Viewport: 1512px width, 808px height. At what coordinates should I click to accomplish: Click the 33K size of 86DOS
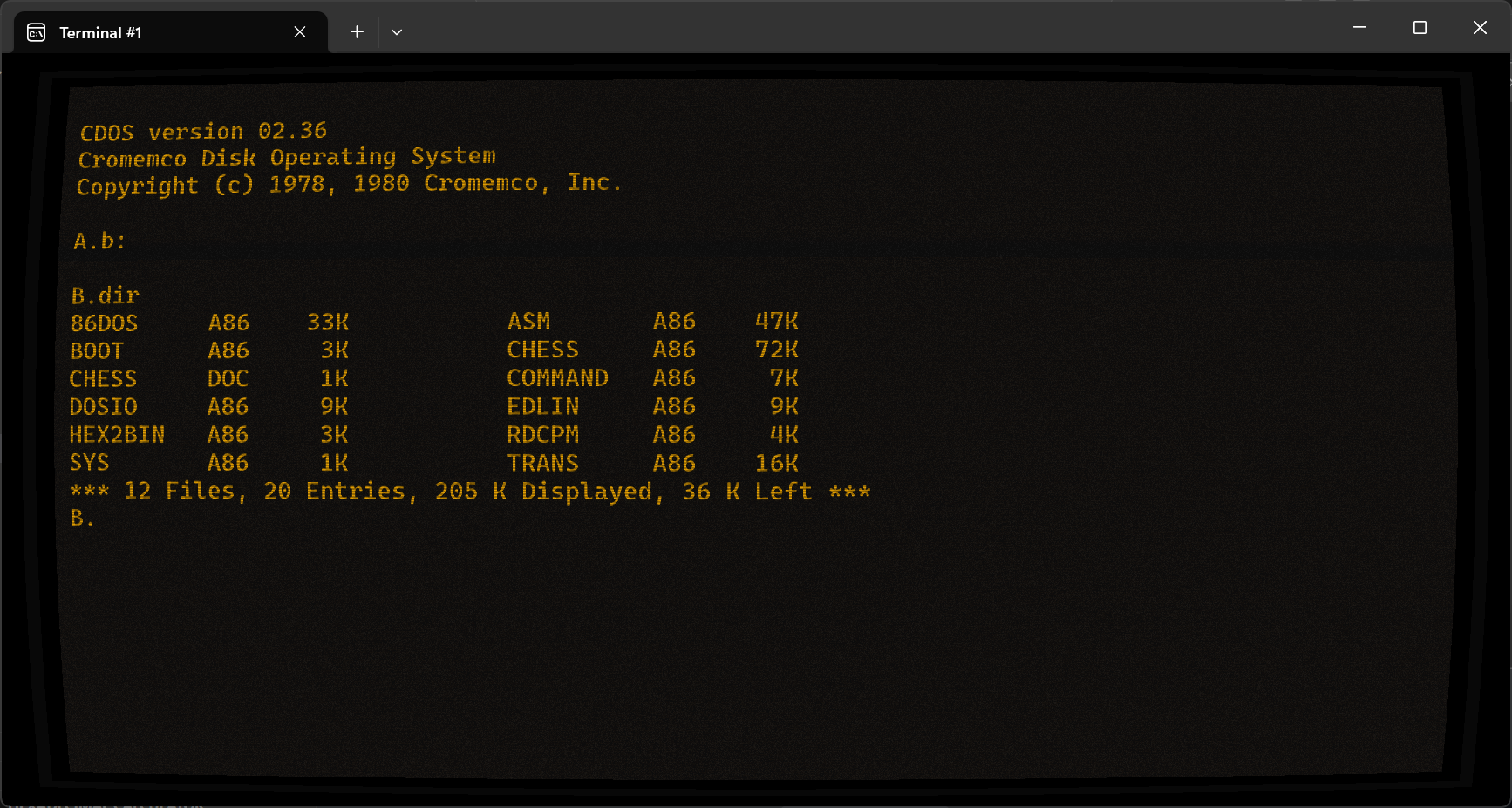(x=328, y=323)
